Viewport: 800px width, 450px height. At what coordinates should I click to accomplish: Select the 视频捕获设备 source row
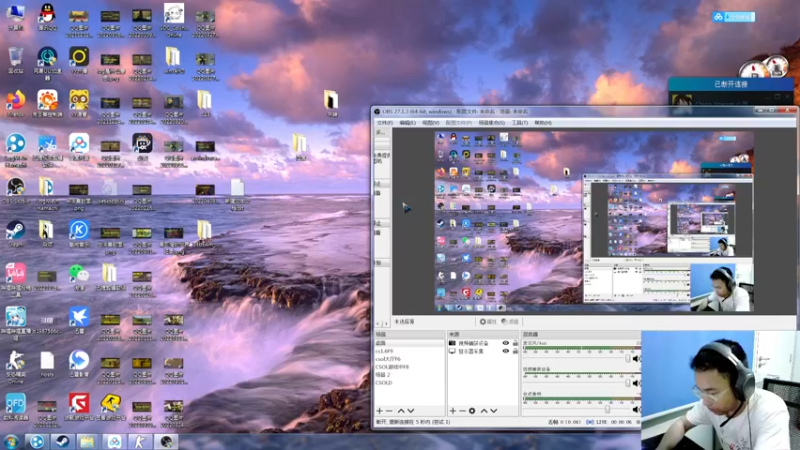coord(483,343)
